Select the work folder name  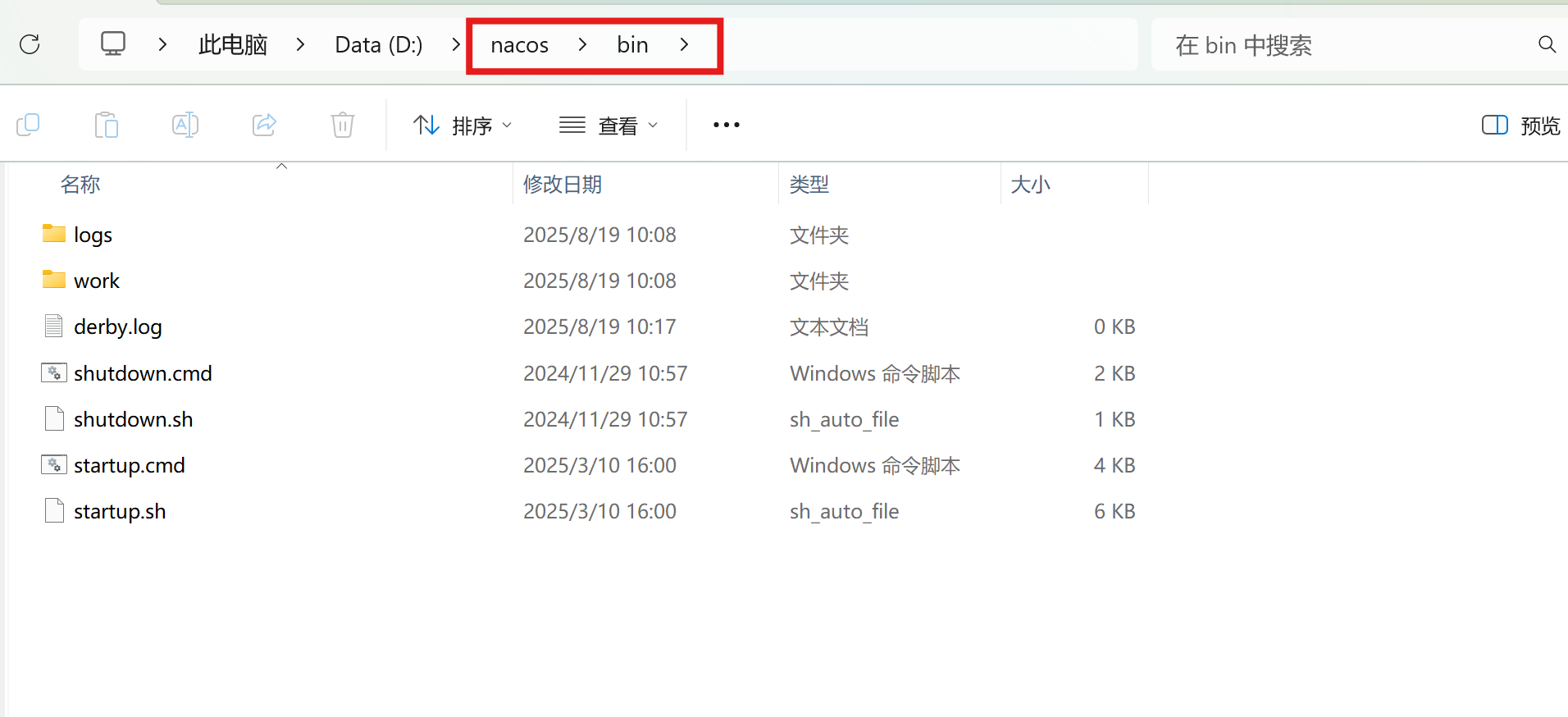point(97,281)
